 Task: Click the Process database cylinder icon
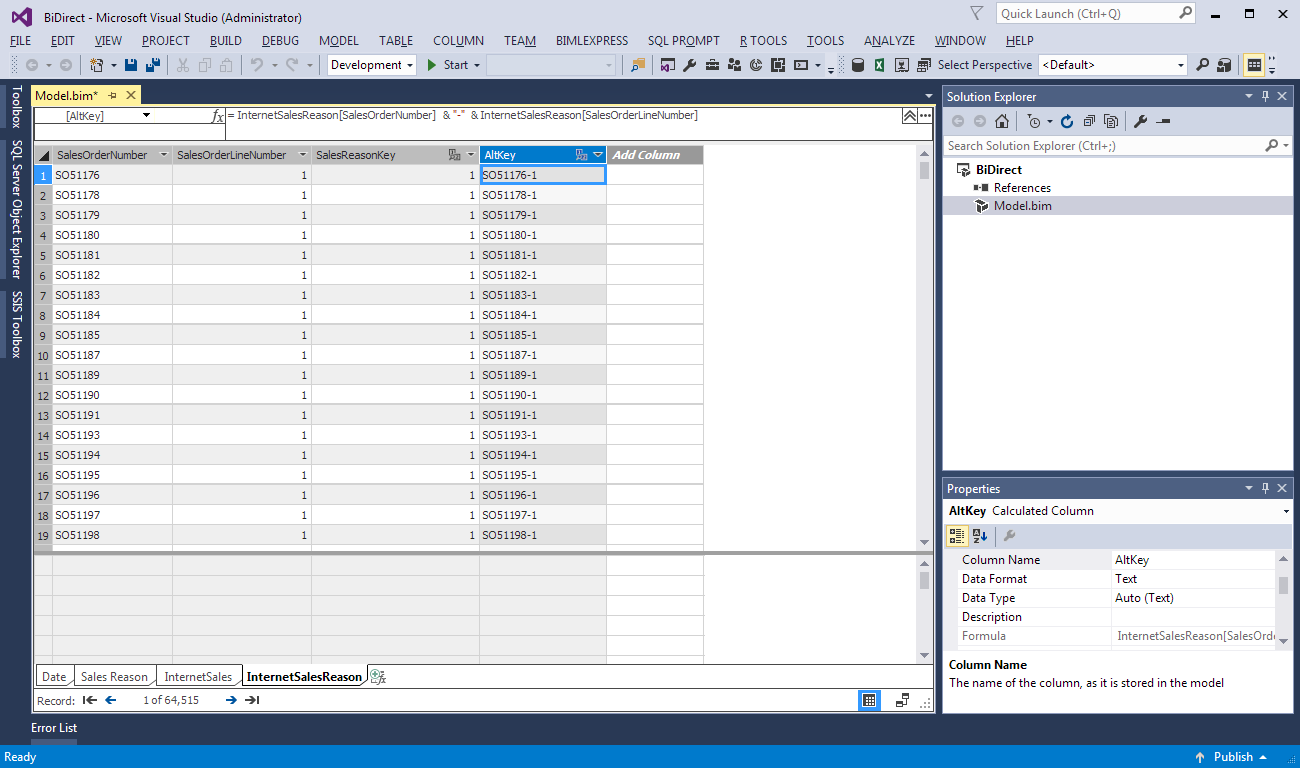point(857,65)
